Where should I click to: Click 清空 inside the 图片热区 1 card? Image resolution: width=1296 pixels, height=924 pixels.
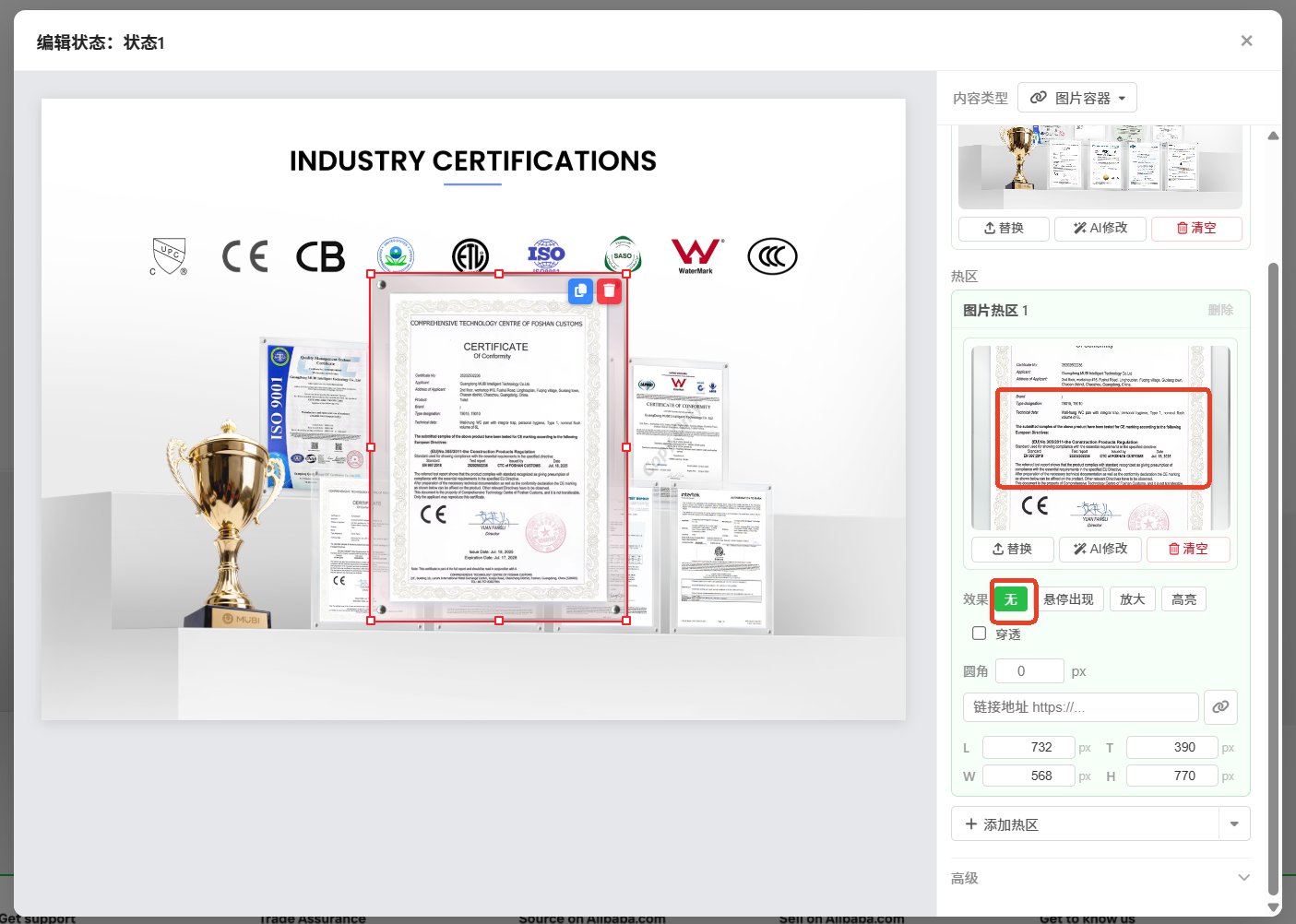(1188, 549)
